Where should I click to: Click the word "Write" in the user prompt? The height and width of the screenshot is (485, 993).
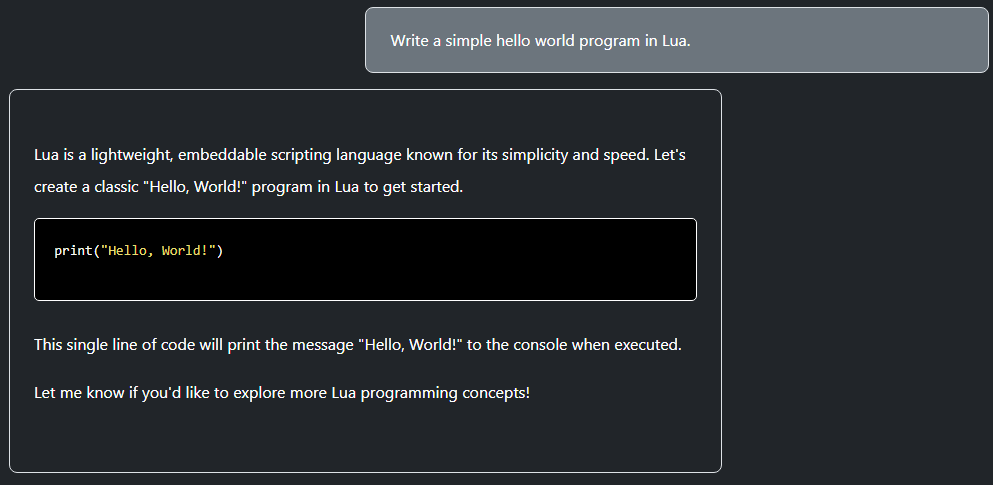pos(409,41)
